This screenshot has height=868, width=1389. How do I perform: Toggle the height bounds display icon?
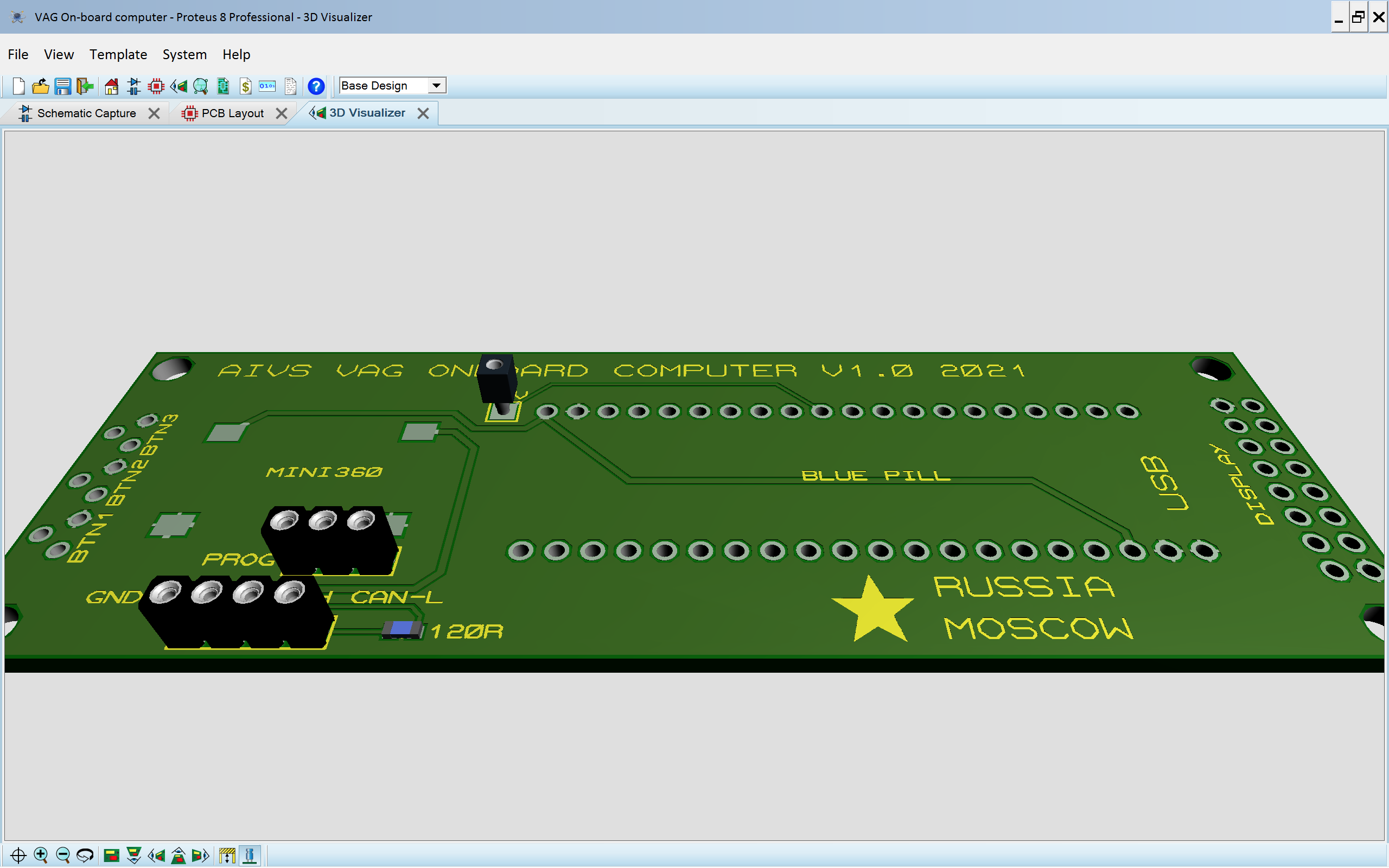[x=227, y=856]
